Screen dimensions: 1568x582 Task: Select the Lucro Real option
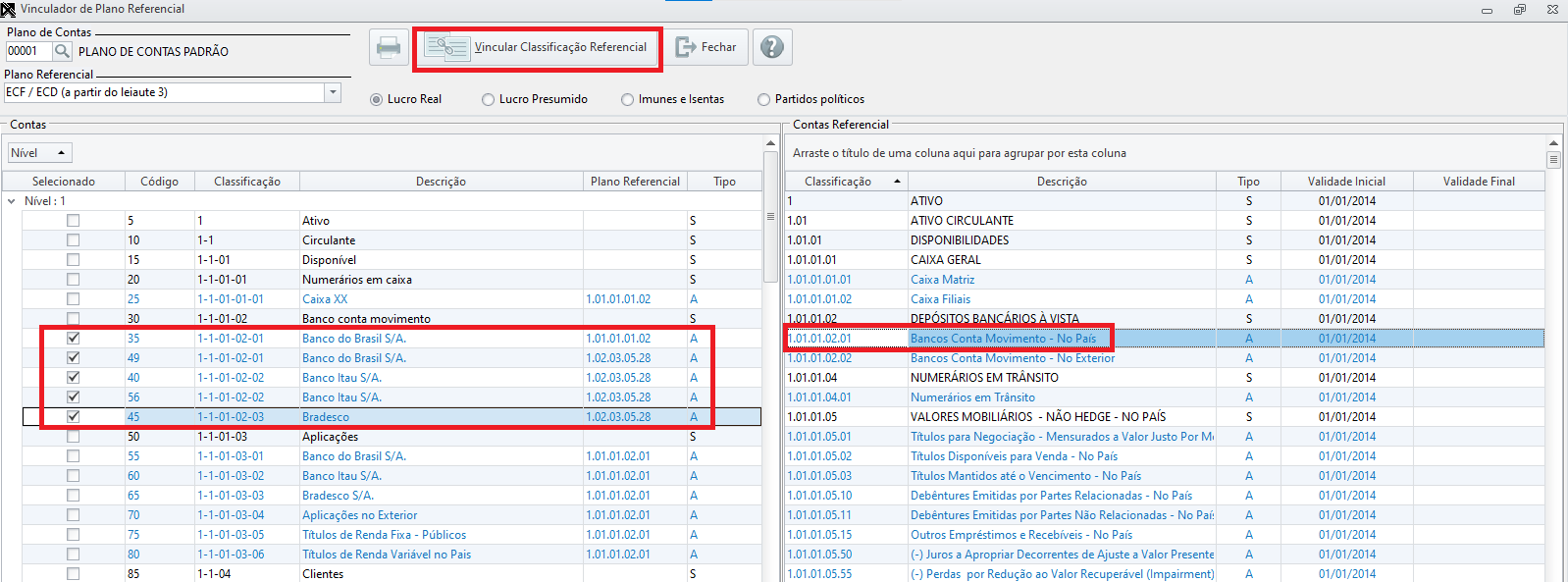406,99
